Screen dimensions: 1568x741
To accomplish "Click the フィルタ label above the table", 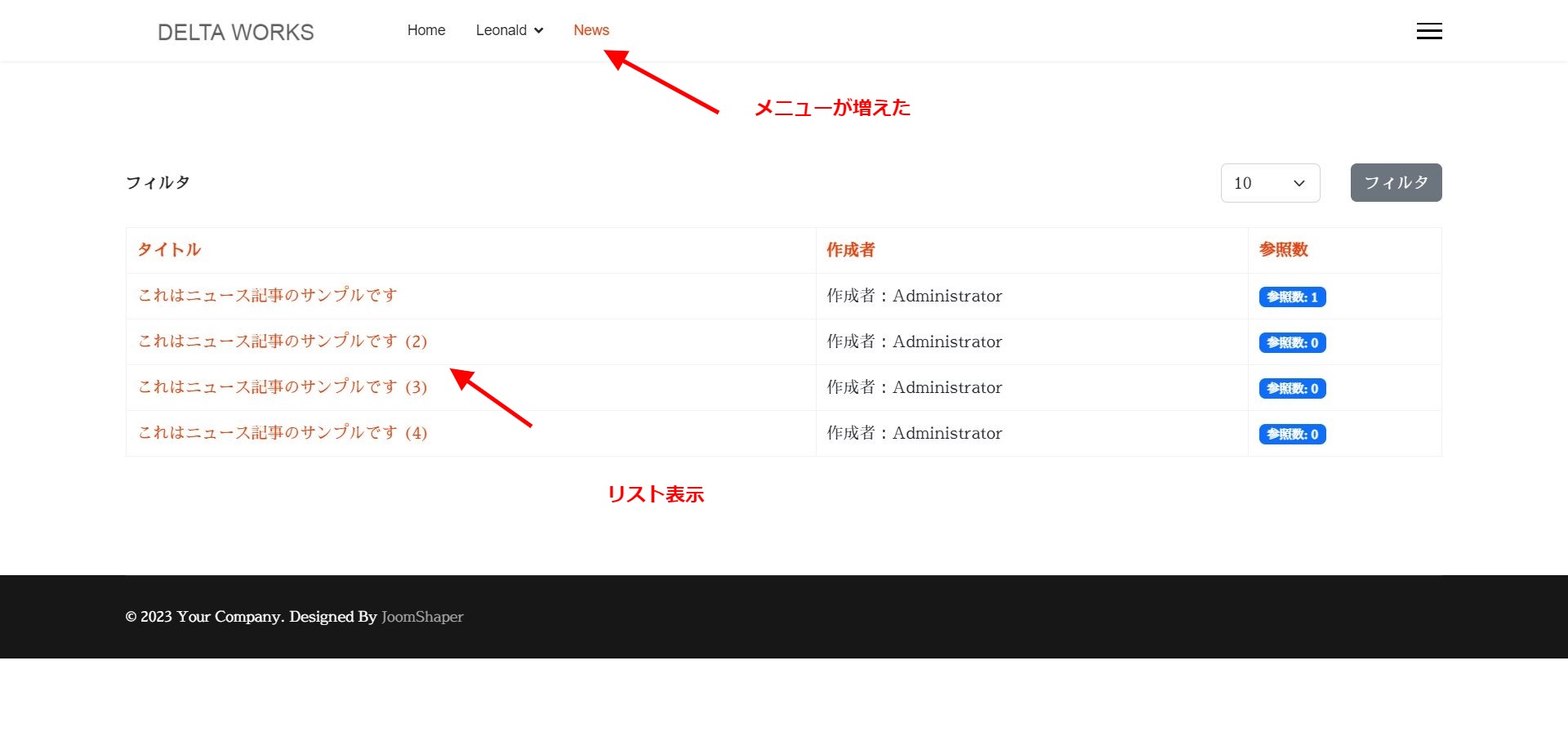I will tap(157, 182).
